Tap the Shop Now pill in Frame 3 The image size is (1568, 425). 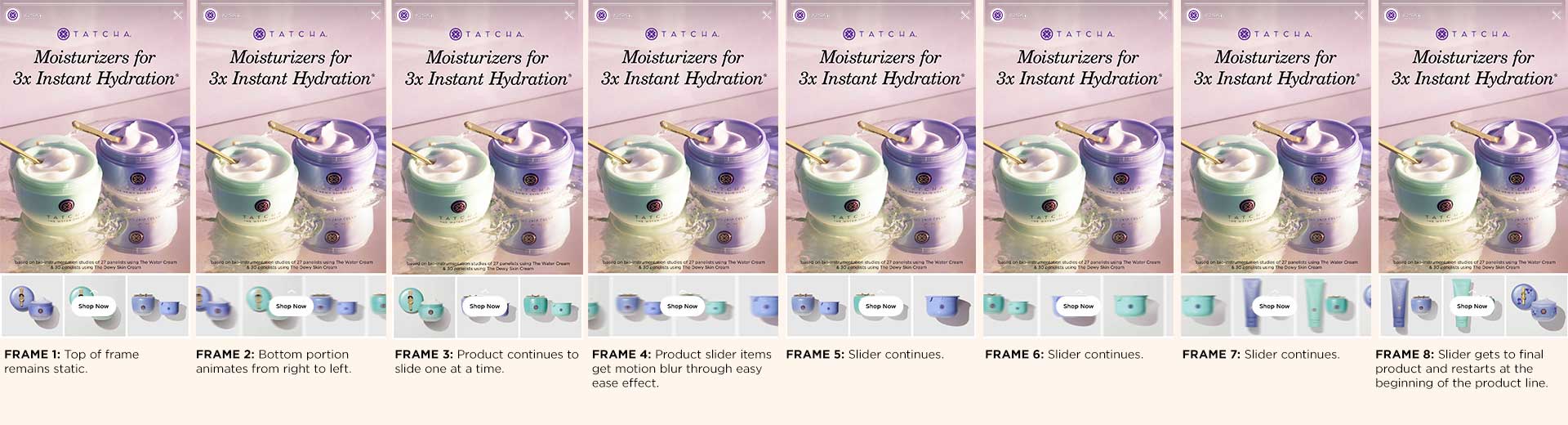tap(484, 306)
